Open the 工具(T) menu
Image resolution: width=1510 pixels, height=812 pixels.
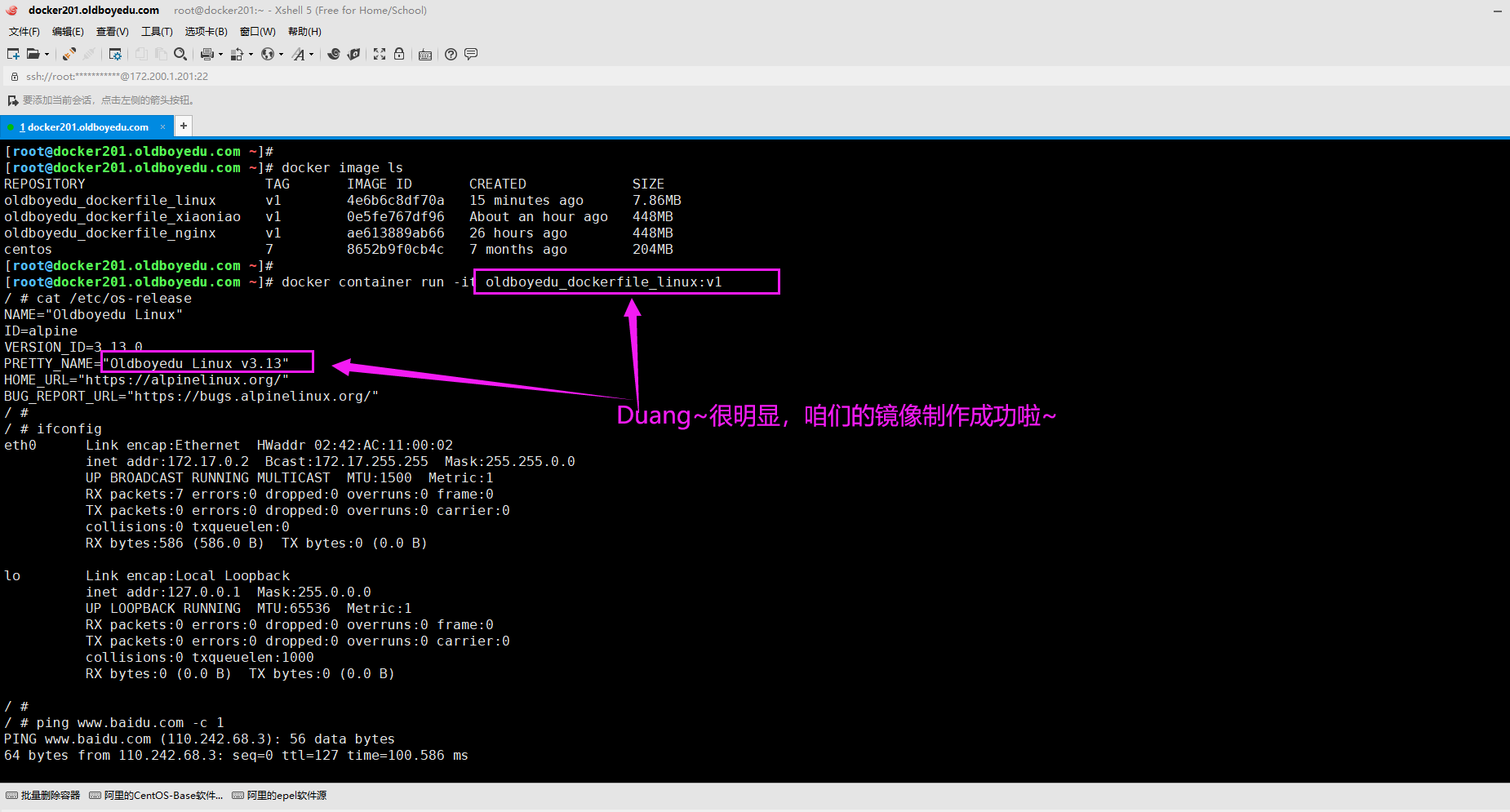click(x=157, y=32)
